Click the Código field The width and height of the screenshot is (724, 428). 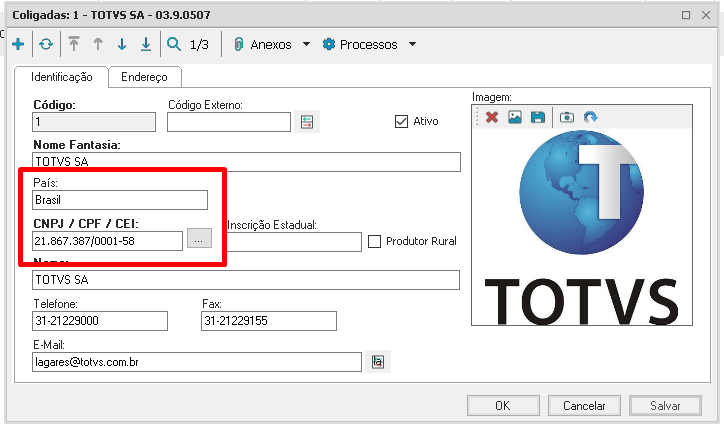94,122
